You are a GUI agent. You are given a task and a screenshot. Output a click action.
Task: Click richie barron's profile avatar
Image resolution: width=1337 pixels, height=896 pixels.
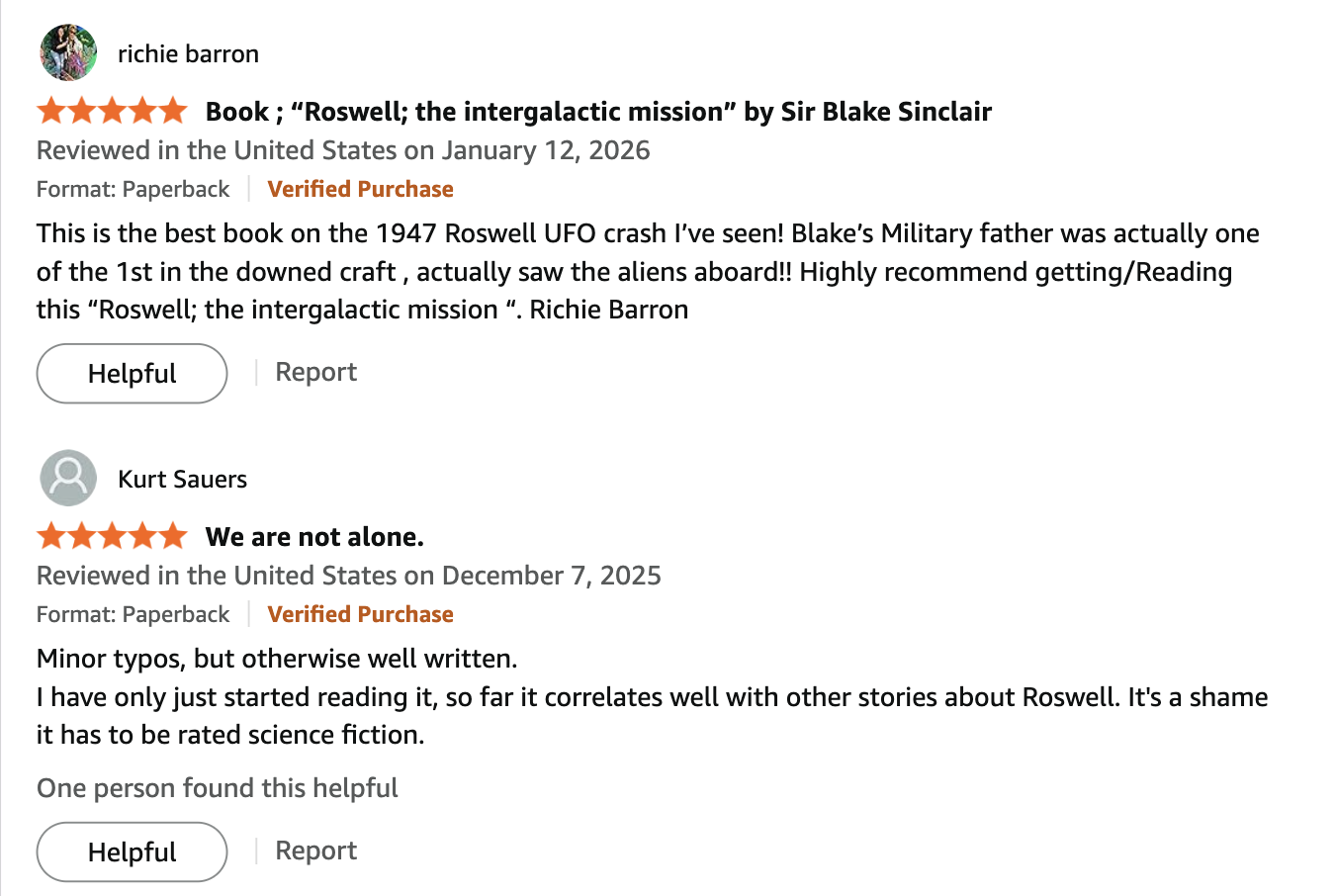pos(68,53)
